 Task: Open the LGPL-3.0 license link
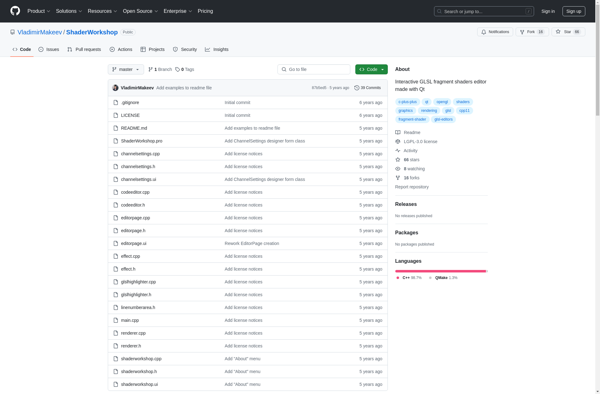point(416,142)
